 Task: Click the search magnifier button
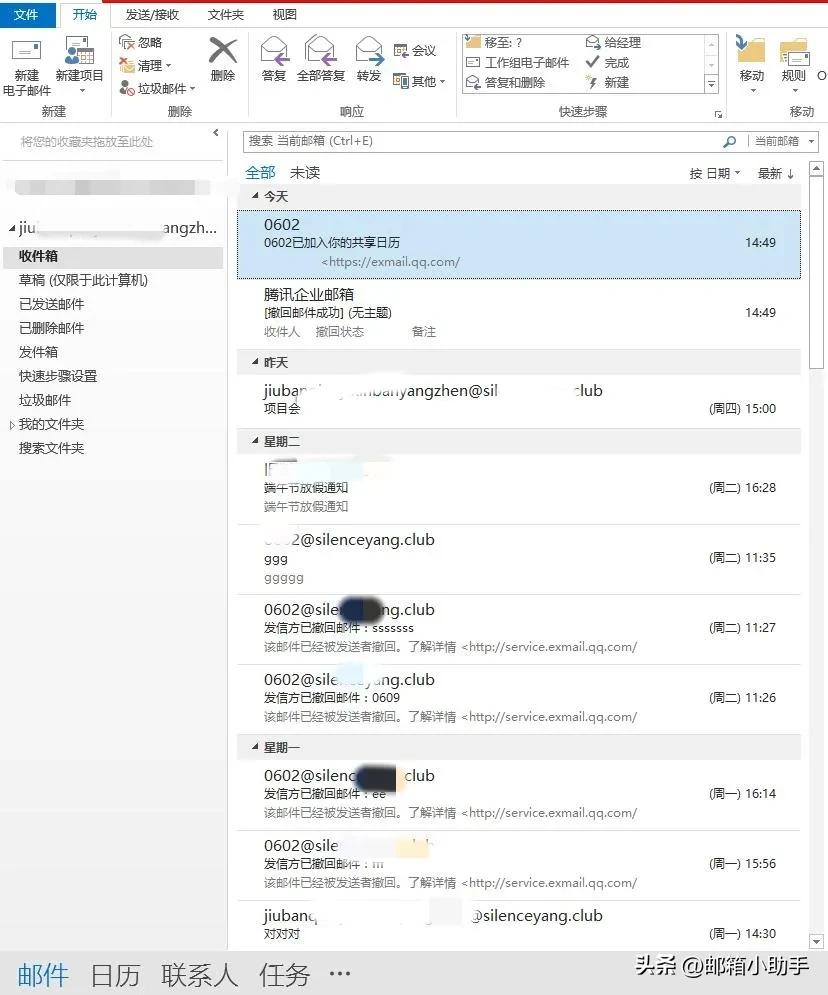coord(729,141)
